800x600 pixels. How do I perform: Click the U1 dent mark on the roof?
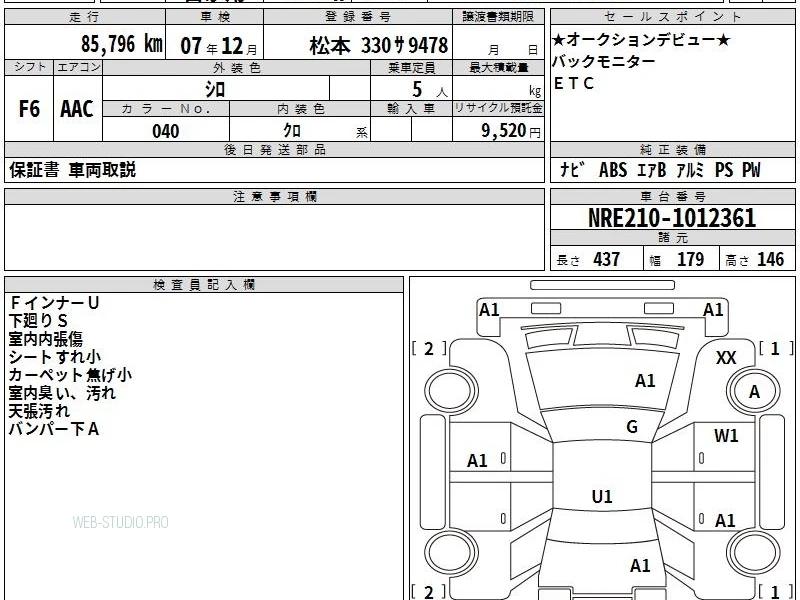602,496
